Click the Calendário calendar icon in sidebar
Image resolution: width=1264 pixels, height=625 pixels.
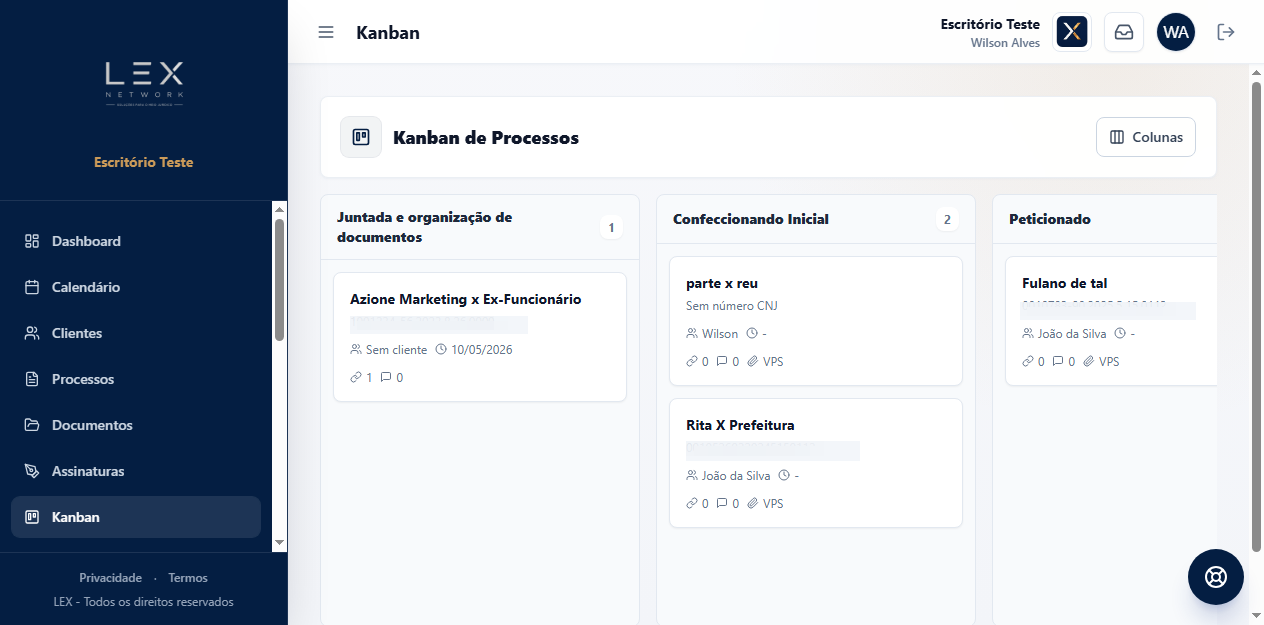coord(32,287)
